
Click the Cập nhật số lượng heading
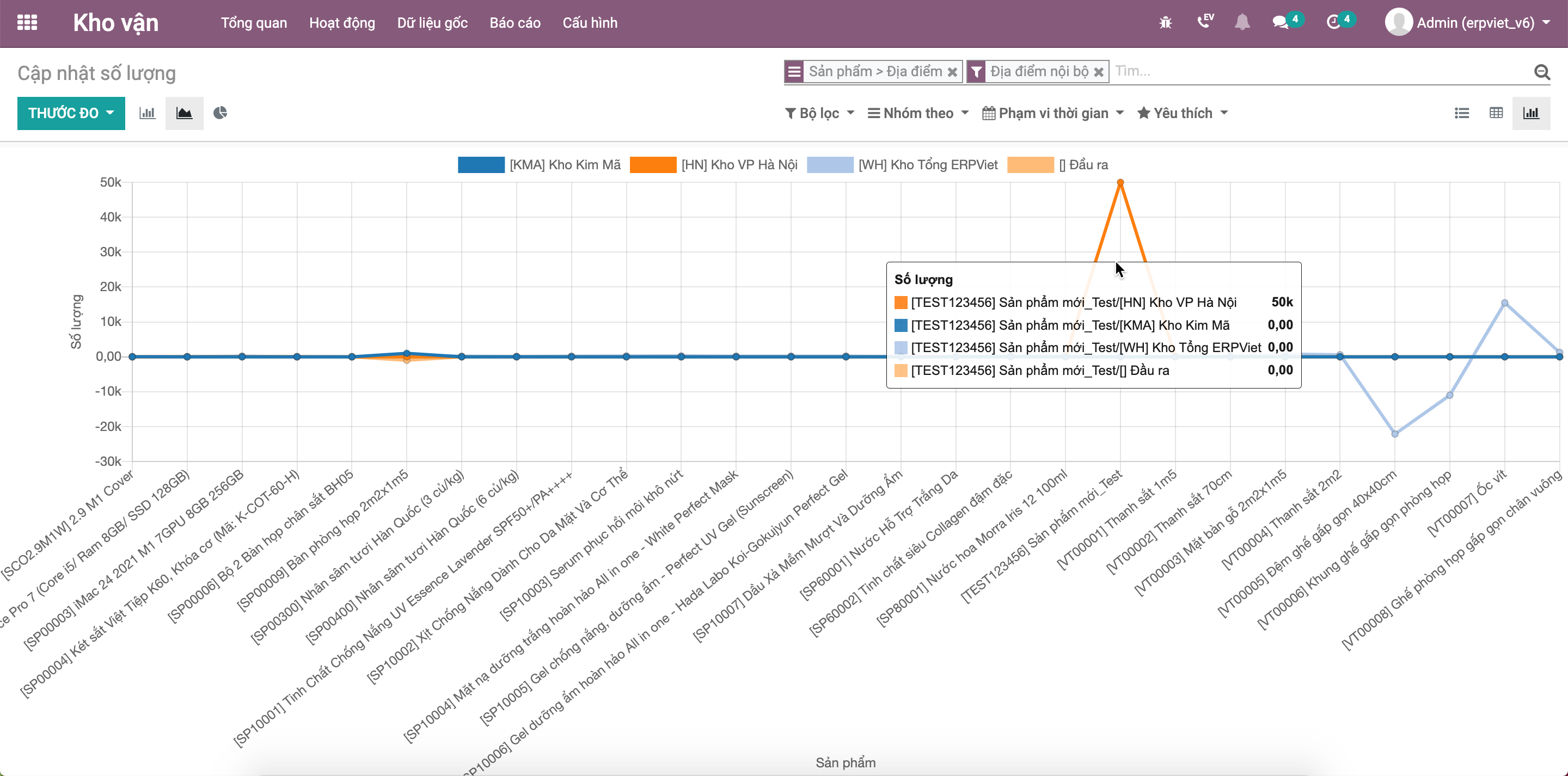click(97, 73)
